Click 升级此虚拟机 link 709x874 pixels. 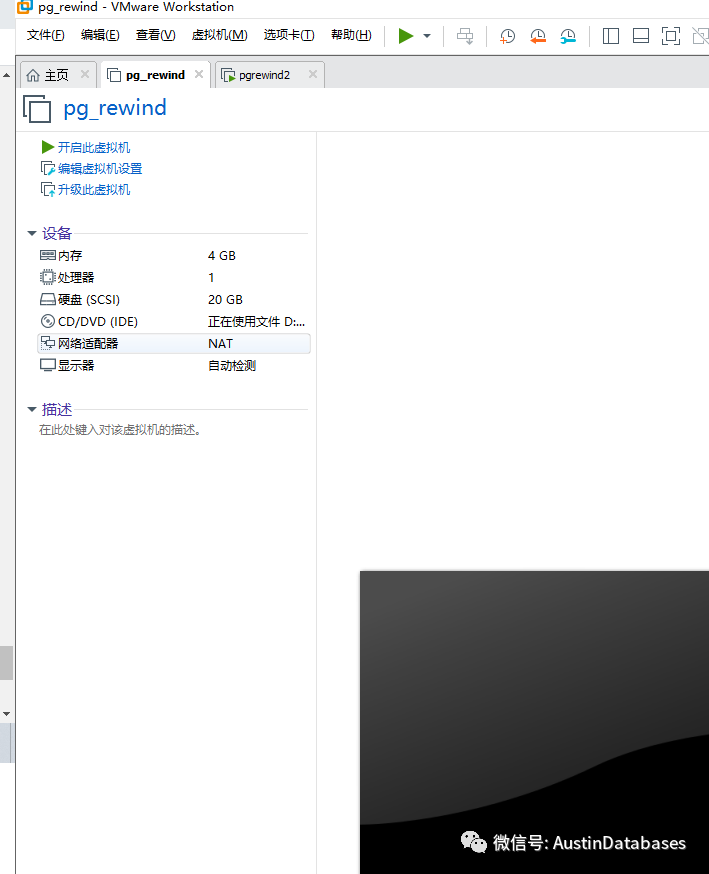94,190
